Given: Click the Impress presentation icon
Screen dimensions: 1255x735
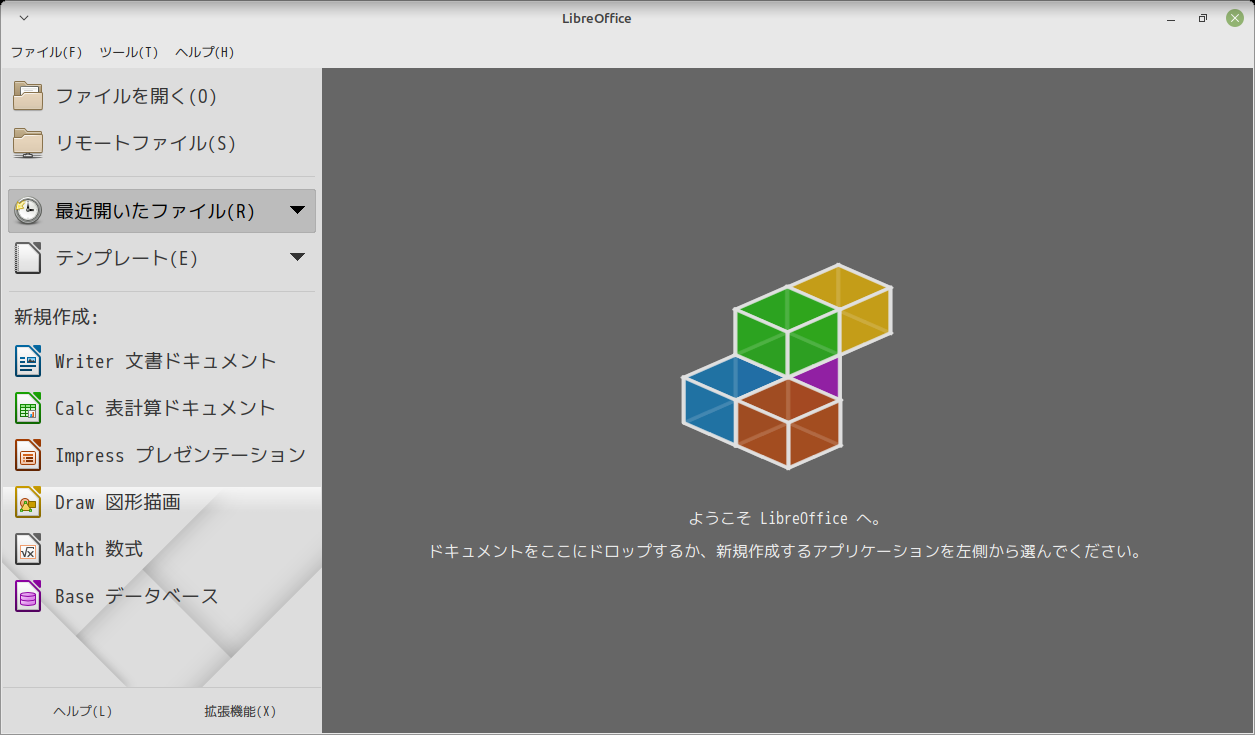Looking at the screenshot, I should pyautogui.click(x=28, y=455).
